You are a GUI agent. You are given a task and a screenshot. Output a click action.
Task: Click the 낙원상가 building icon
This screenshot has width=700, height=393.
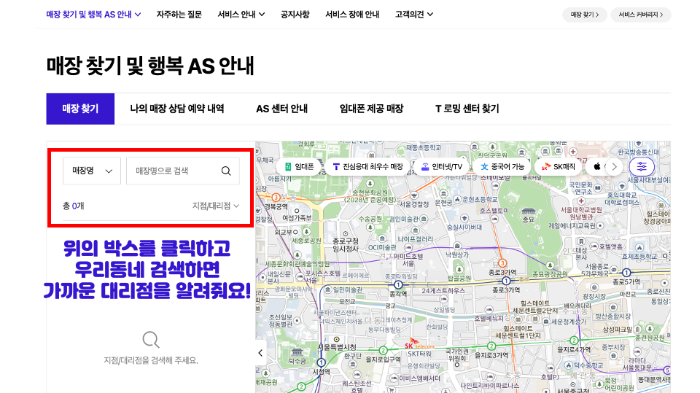coord(457,246)
